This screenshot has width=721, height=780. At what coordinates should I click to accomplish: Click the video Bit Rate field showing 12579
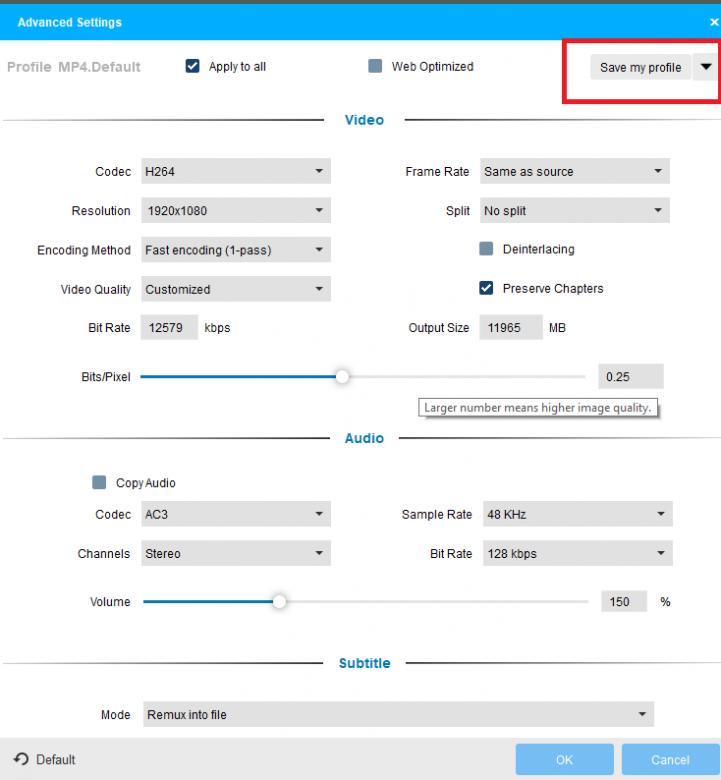click(169, 327)
